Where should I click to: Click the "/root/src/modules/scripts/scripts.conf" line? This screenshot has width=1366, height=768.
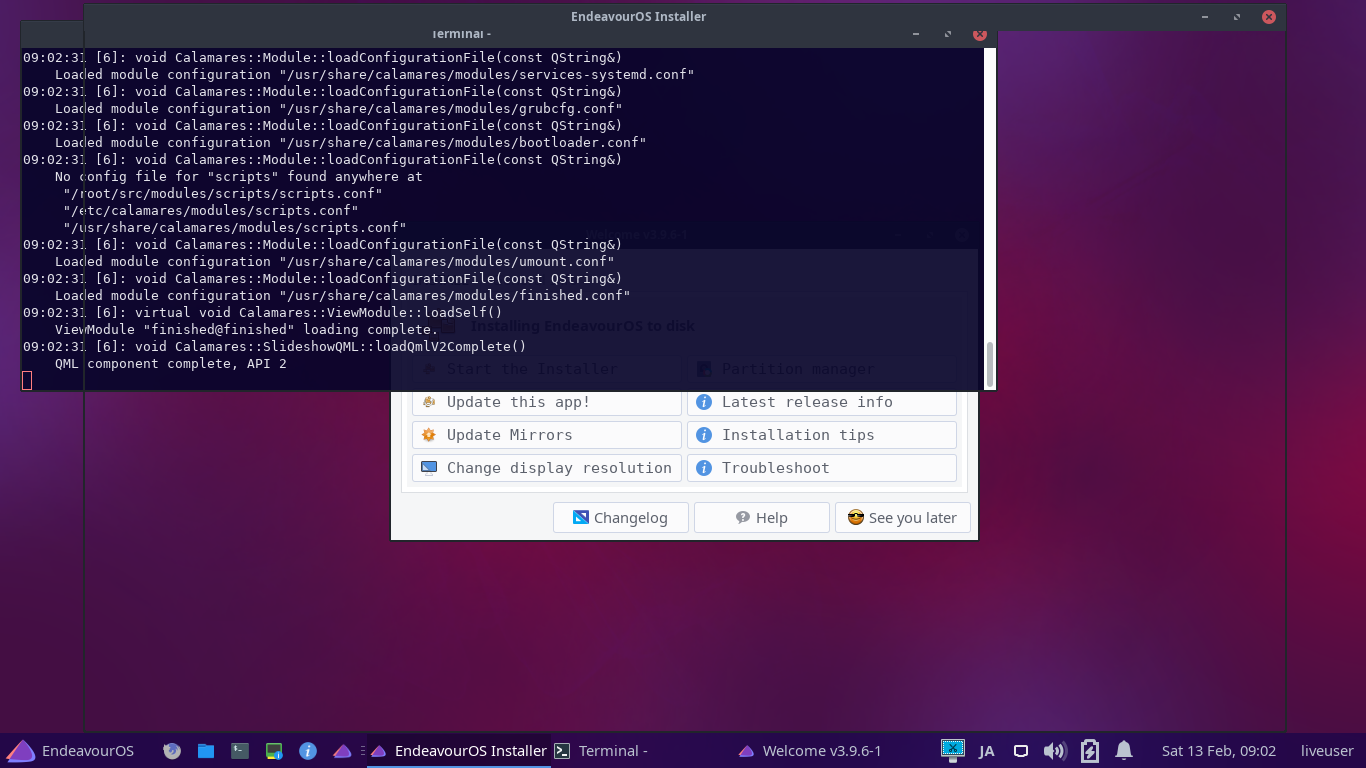[222, 194]
